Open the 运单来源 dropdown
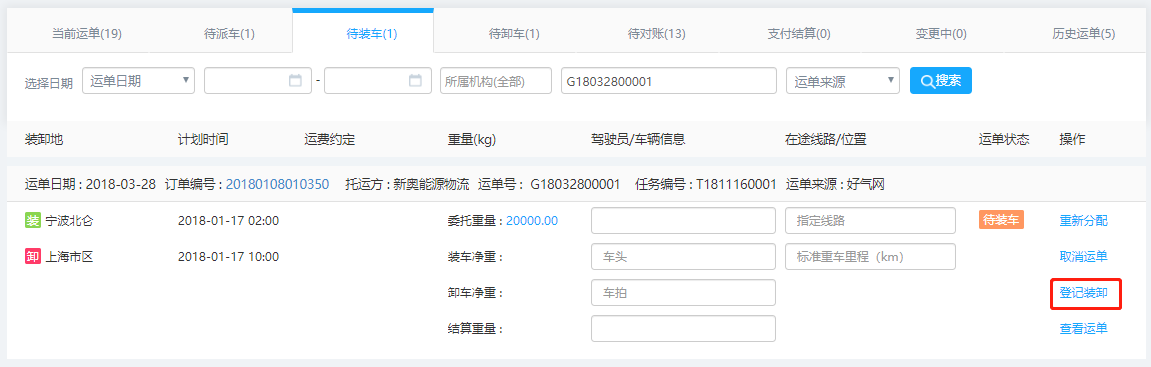This screenshot has width=1151, height=367. pyautogui.click(x=843, y=81)
